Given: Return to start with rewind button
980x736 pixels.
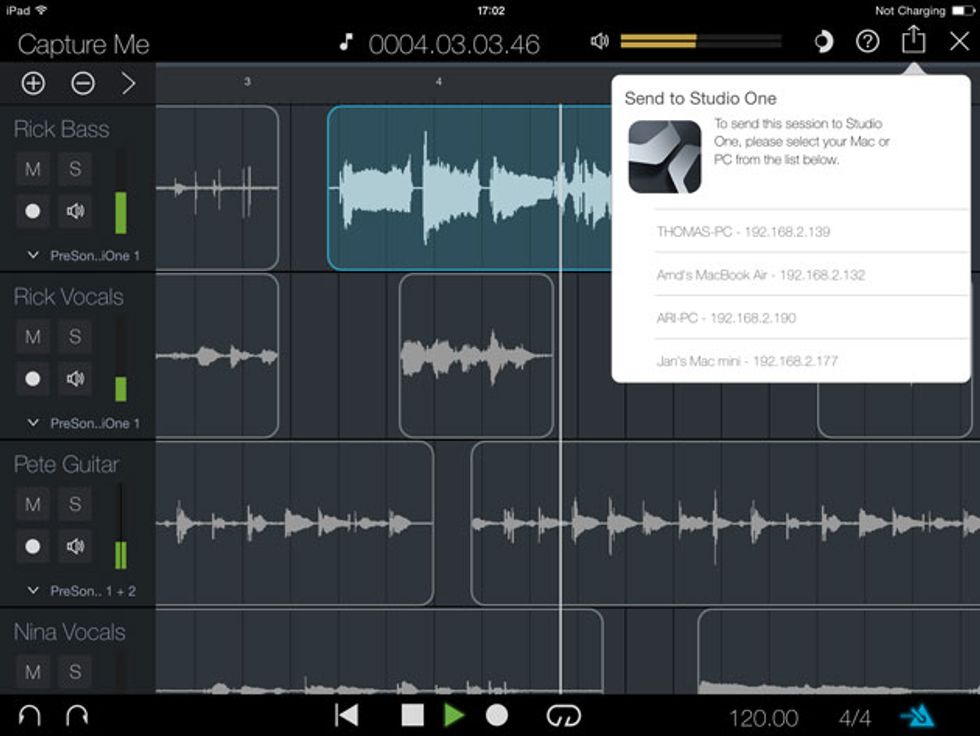Looking at the screenshot, I should point(346,715).
